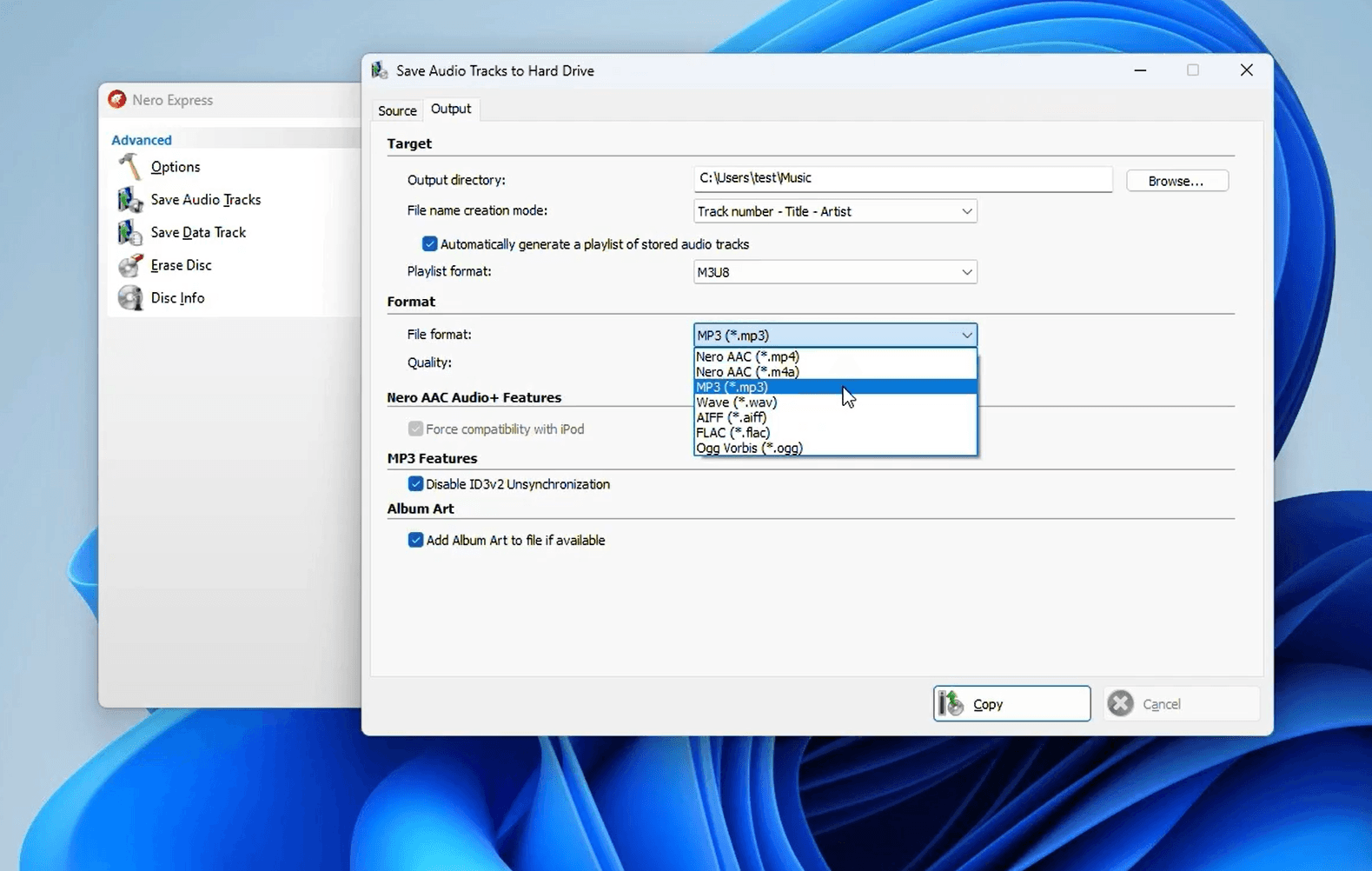Pick Wave (*.wav) file format

tap(835, 402)
